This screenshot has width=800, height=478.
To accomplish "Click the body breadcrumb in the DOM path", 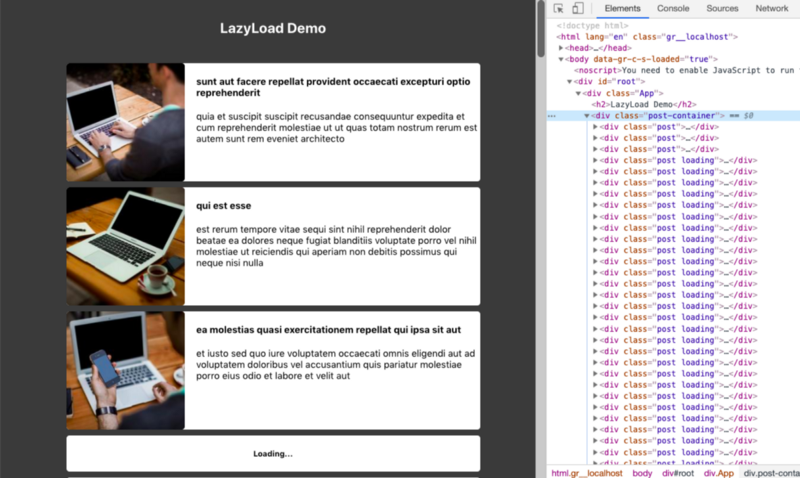I will pyautogui.click(x=641, y=472).
